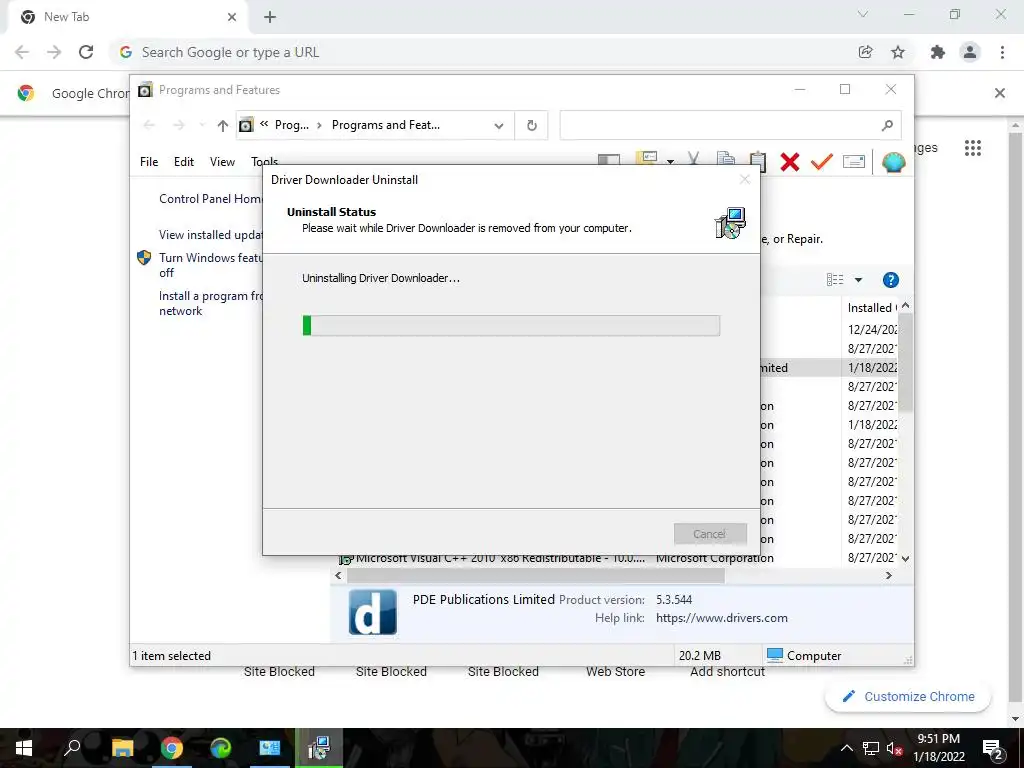Click the Add shortcut label
The height and width of the screenshot is (768, 1024).
728,672
